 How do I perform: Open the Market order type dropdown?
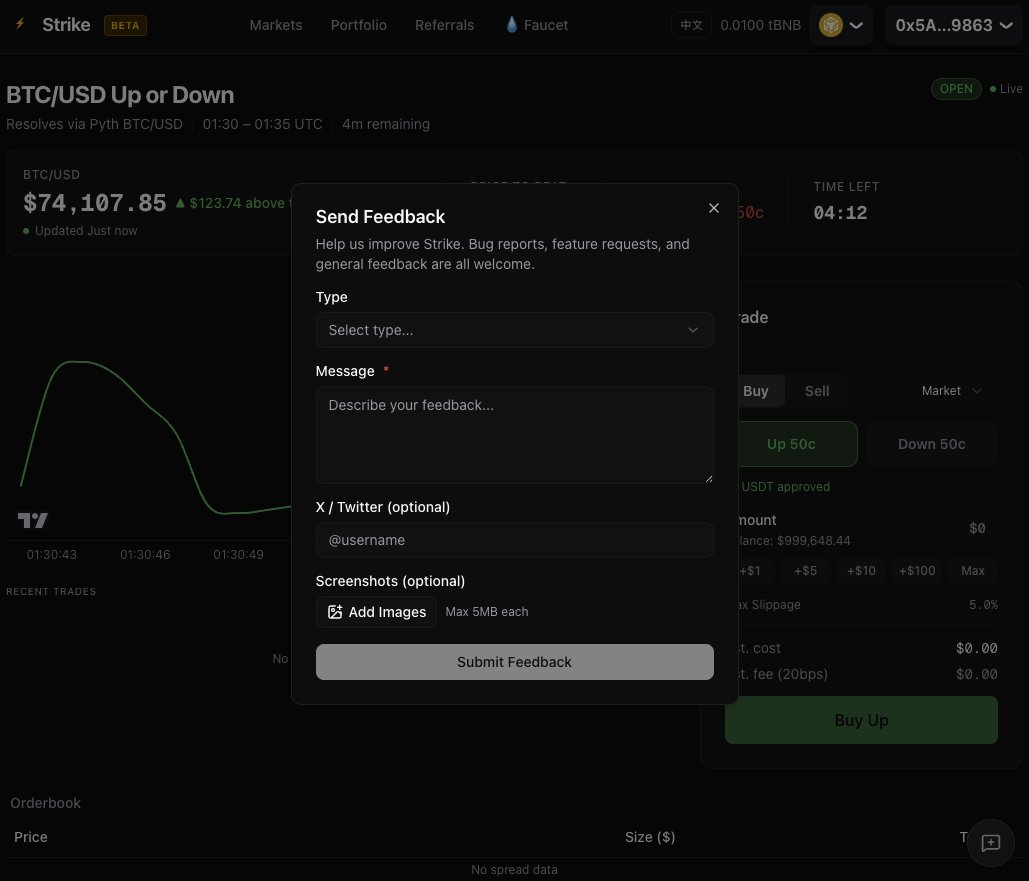[x=952, y=391]
